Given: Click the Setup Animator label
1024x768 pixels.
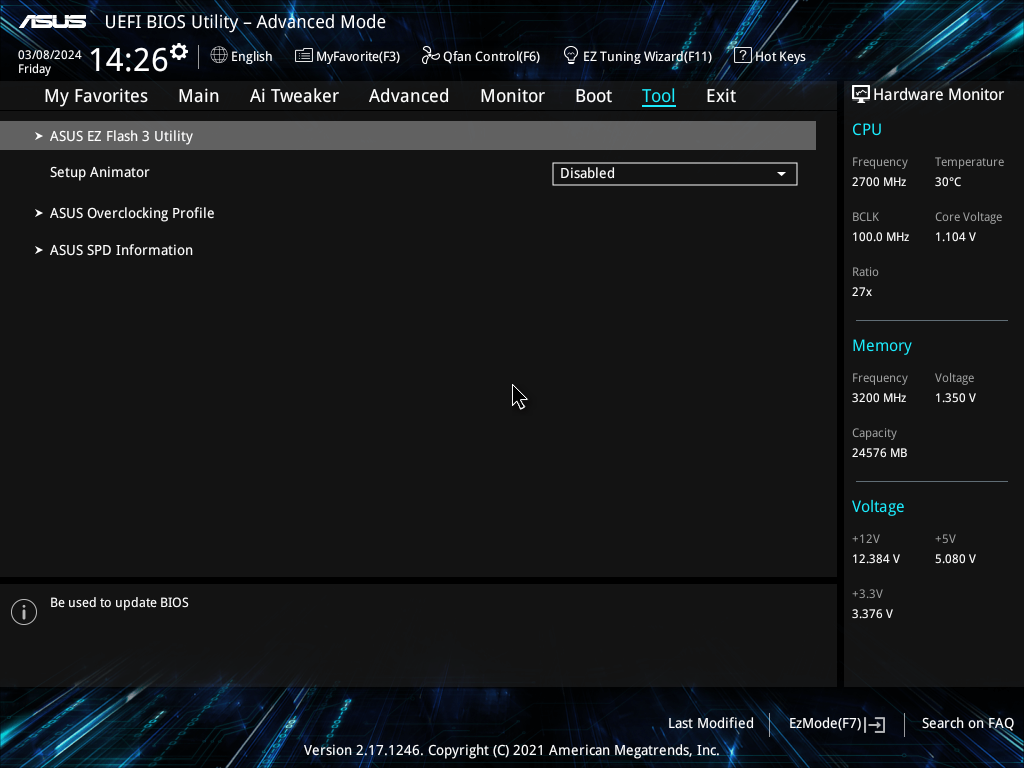Looking at the screenshot, I should (x=100, y=172).
